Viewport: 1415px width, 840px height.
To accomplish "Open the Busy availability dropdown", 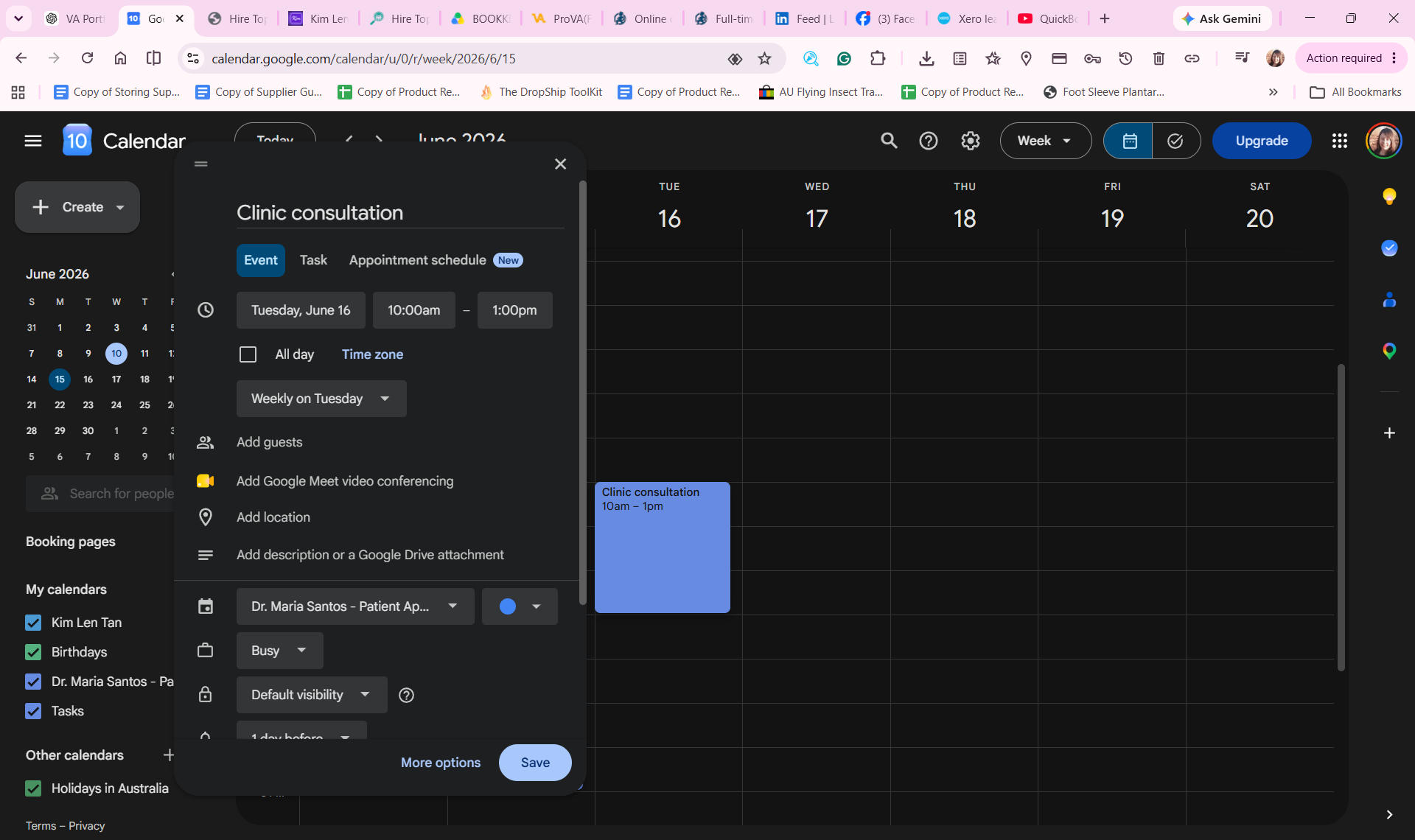I will 279,651.
